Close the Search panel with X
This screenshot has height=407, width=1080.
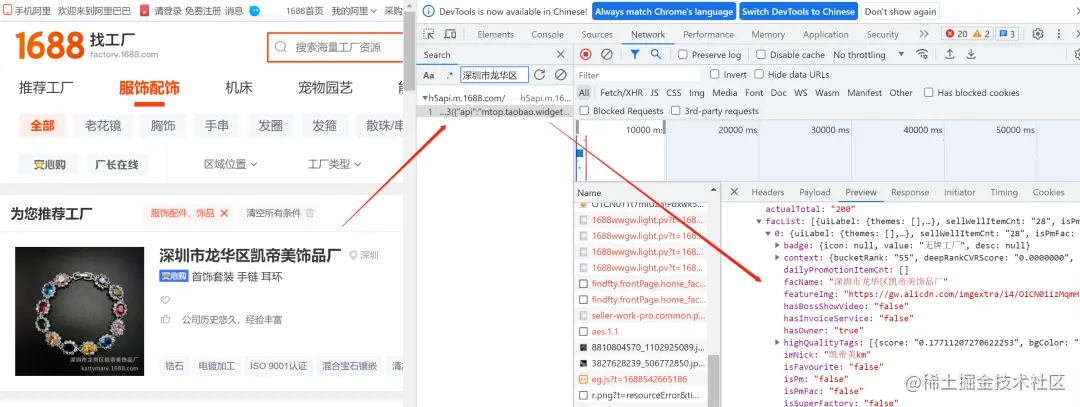coord(560,54)
